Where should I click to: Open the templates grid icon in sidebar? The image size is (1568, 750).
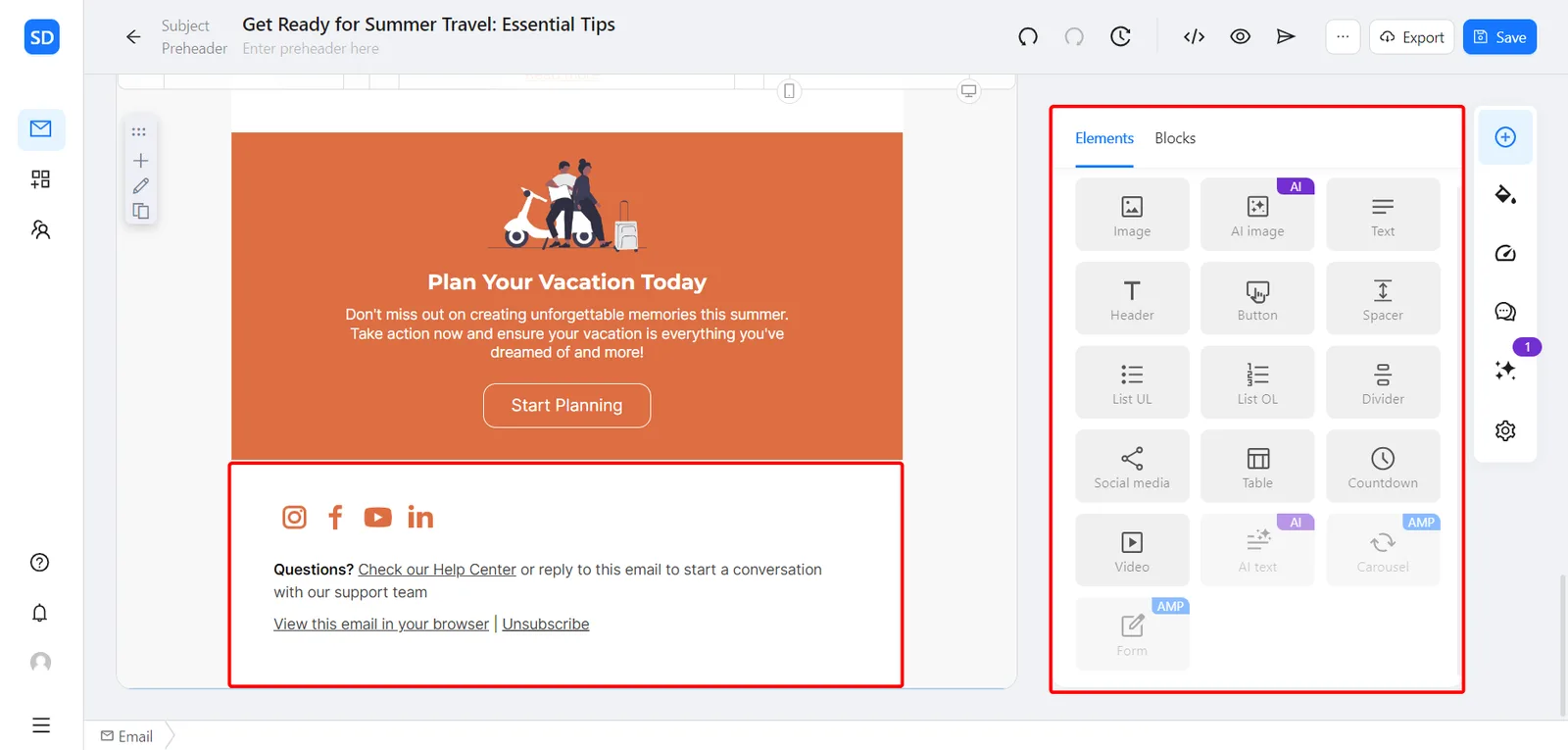pyautogui.click(x=41, y=179)
